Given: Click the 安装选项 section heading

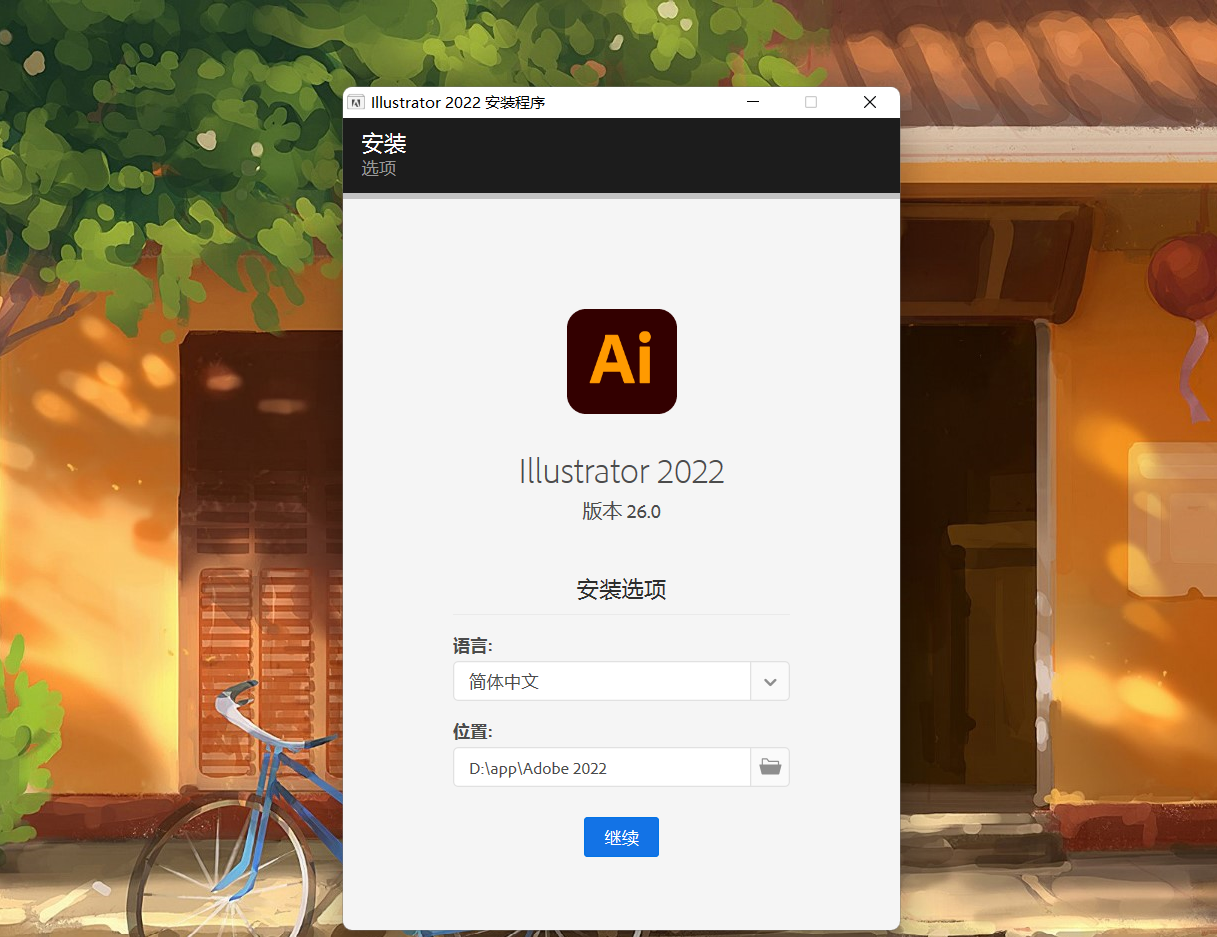Looking at the screenshot, I should (x=621, y=590).
